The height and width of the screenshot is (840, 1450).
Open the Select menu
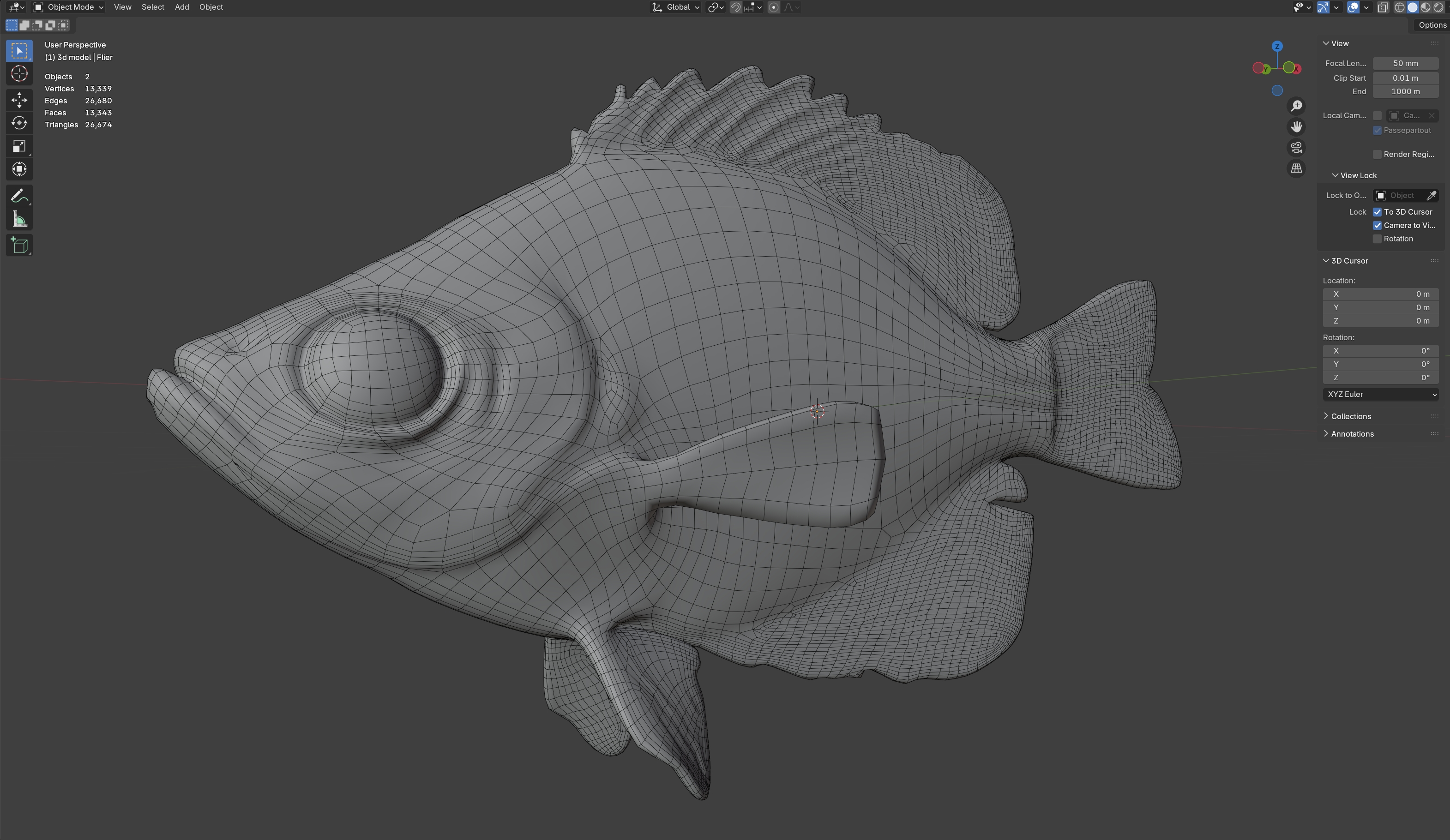152,7
